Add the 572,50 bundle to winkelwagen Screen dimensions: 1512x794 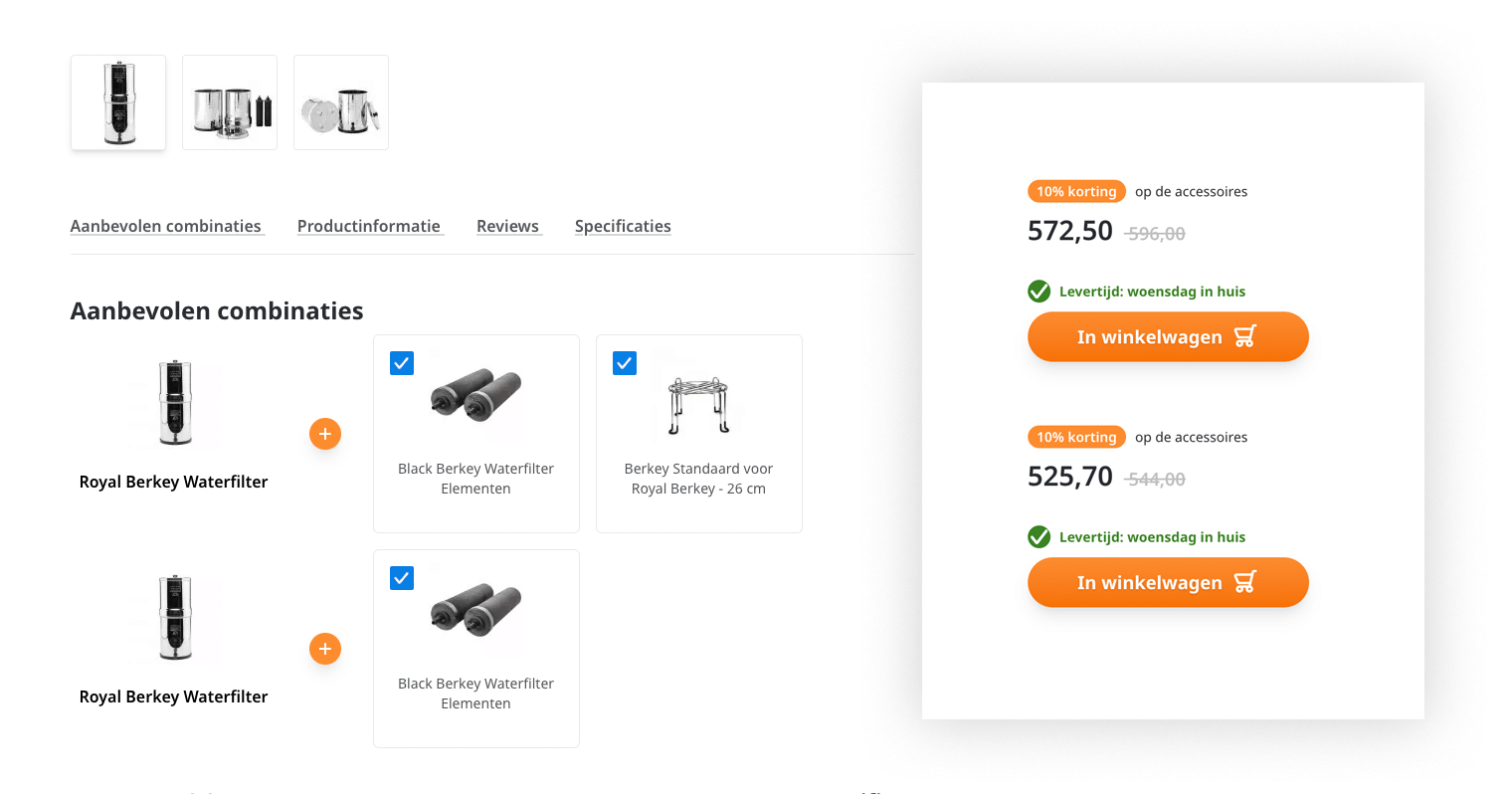1149,336
